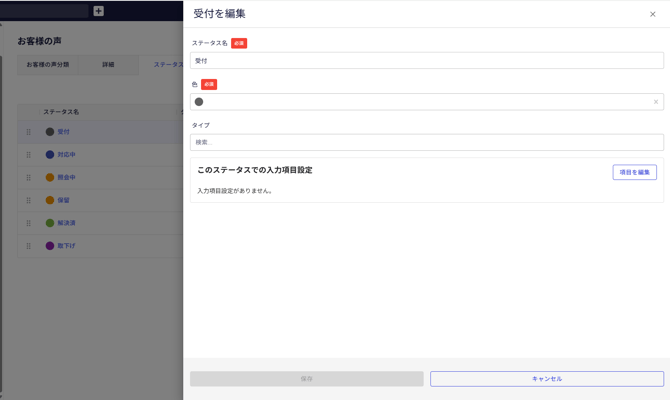
Task: Click the drag handle for the 保留 row
Action: click(x=28, y=200)
